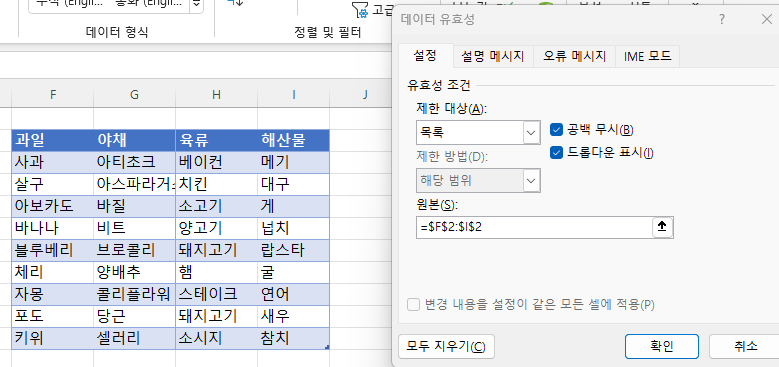Click the 블루베리 cell

(53, 250)
